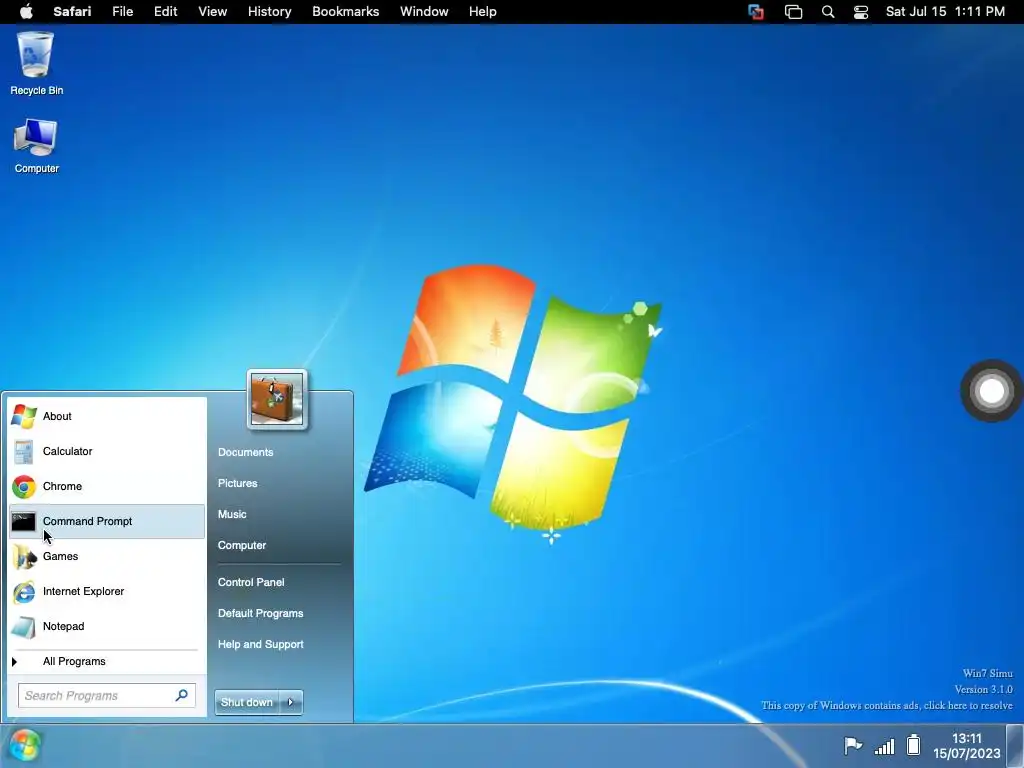This screenshot has width=1024, height=768.
Task: Open macOS Spotlight search icon
Action: pos(827,12)
